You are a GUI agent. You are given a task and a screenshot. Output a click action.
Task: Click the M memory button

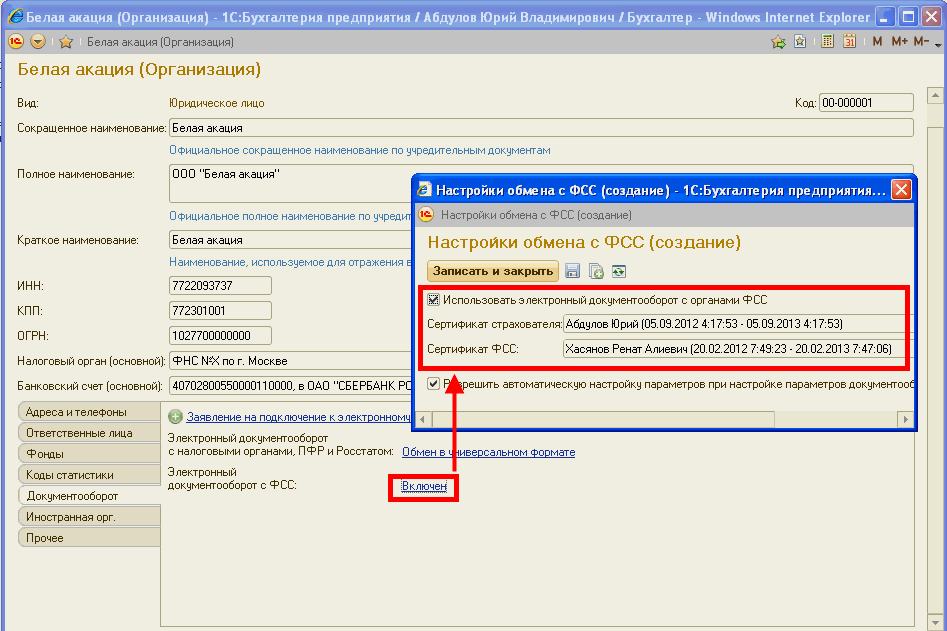click(x=877, y=41)
